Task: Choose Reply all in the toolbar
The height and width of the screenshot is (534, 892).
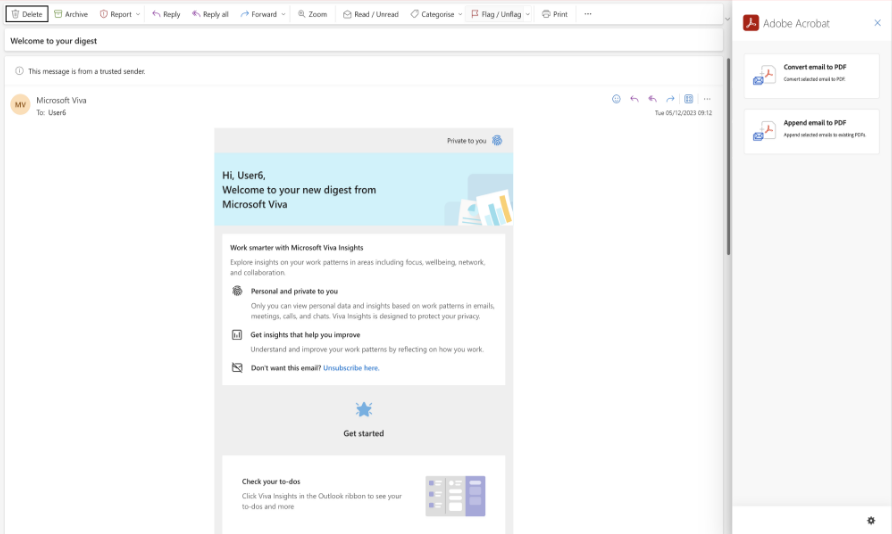Action: (210, 14)
